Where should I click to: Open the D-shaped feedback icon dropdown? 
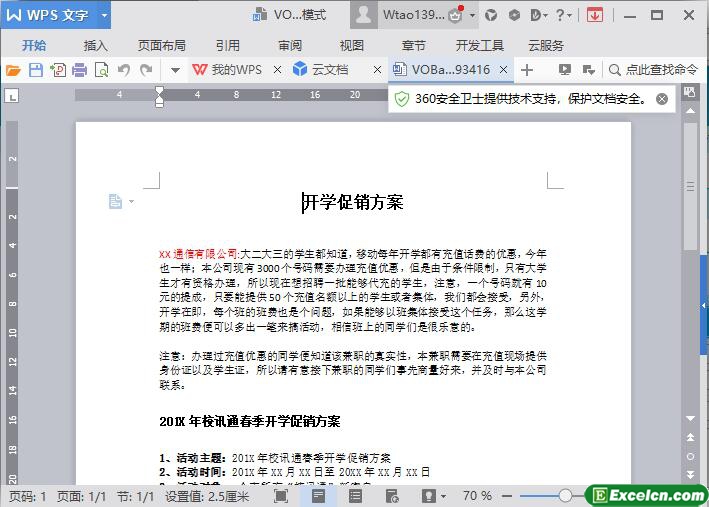tap(539, 15)
